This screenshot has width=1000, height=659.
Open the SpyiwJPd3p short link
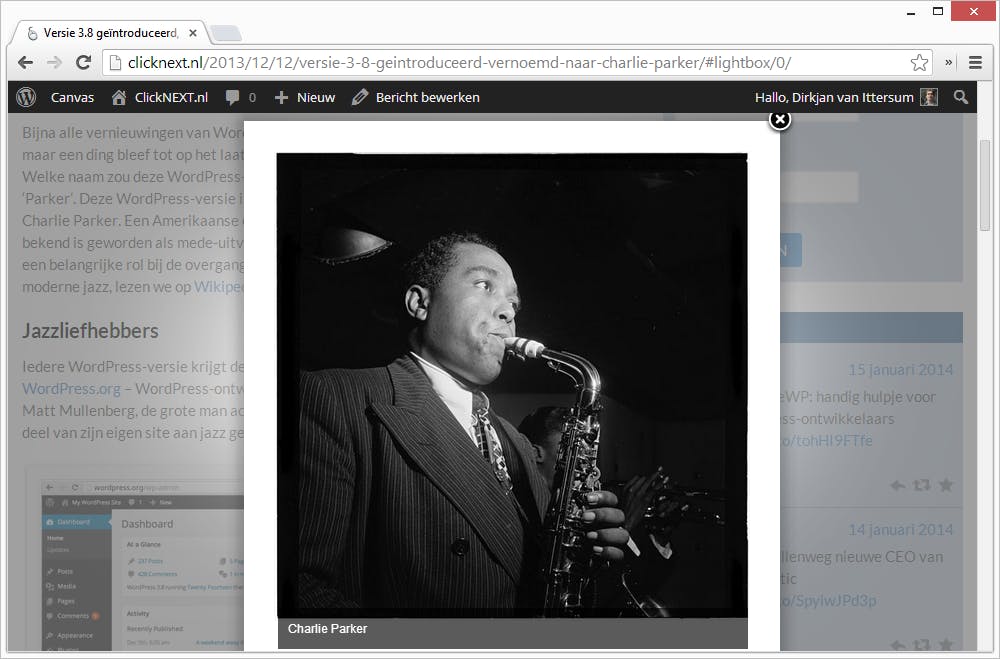tap(828, 601)
